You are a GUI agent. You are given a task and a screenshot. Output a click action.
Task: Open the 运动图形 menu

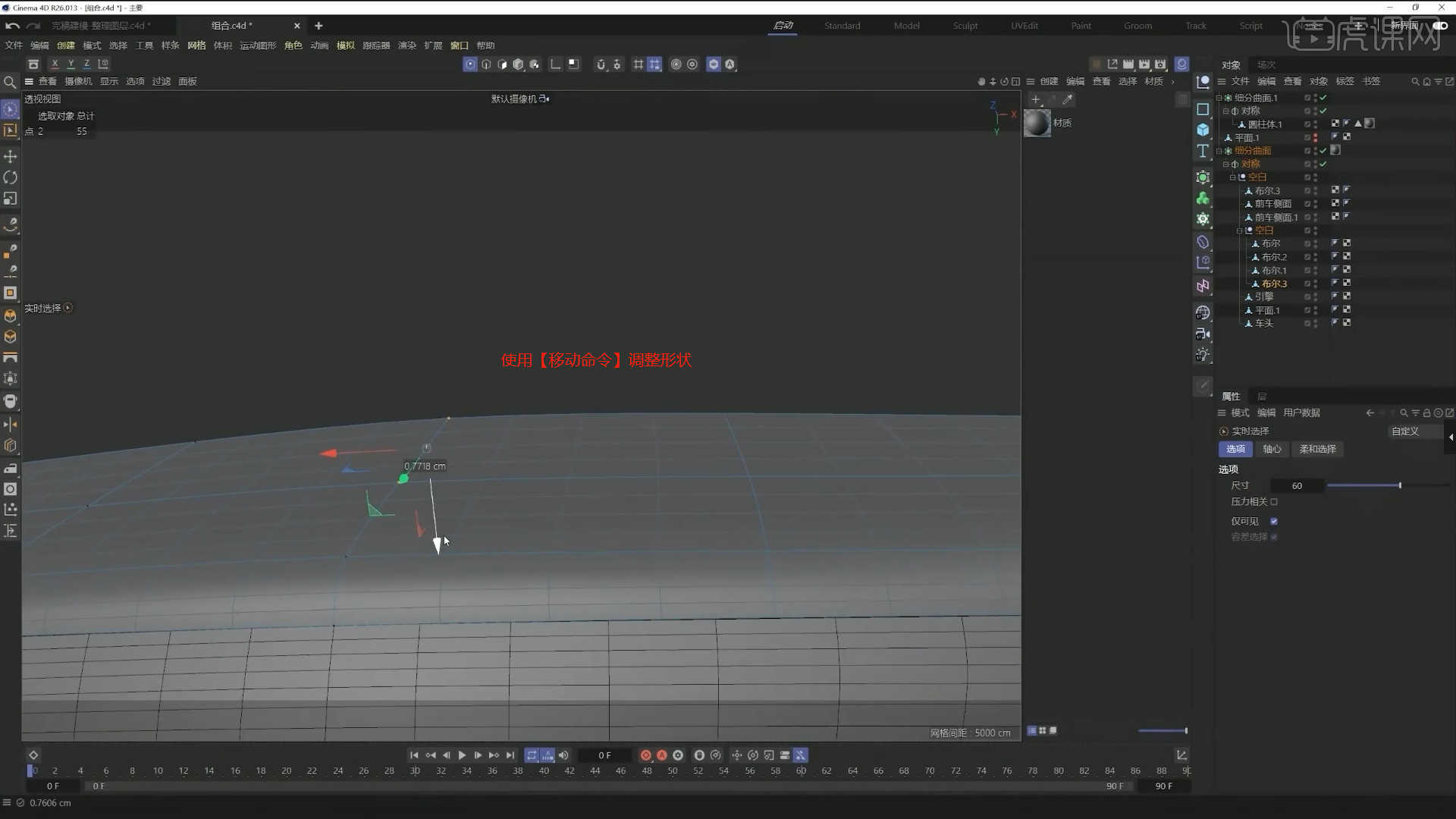(258, 45)
